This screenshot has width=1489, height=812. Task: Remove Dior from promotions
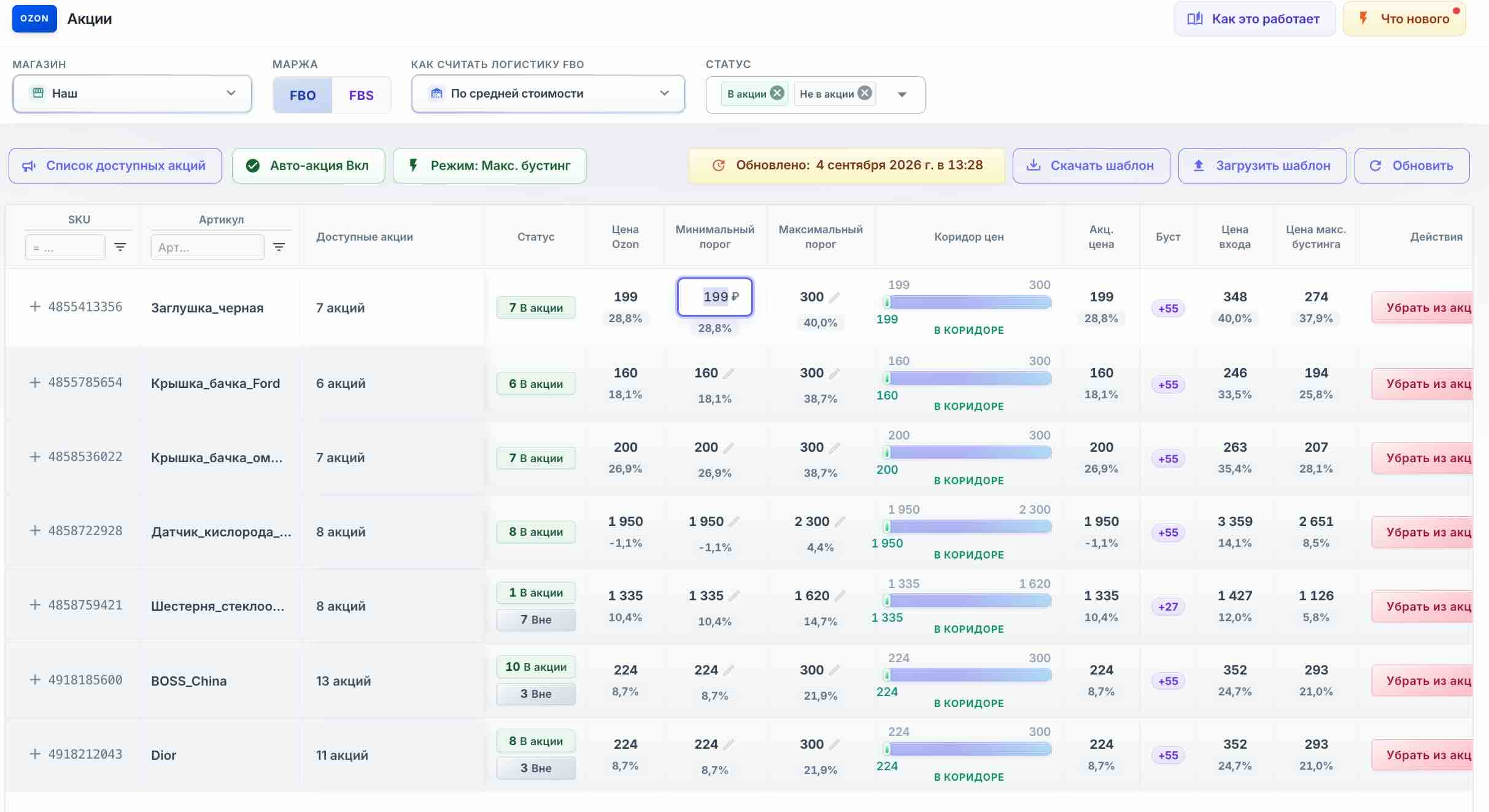click(1421, 755)
